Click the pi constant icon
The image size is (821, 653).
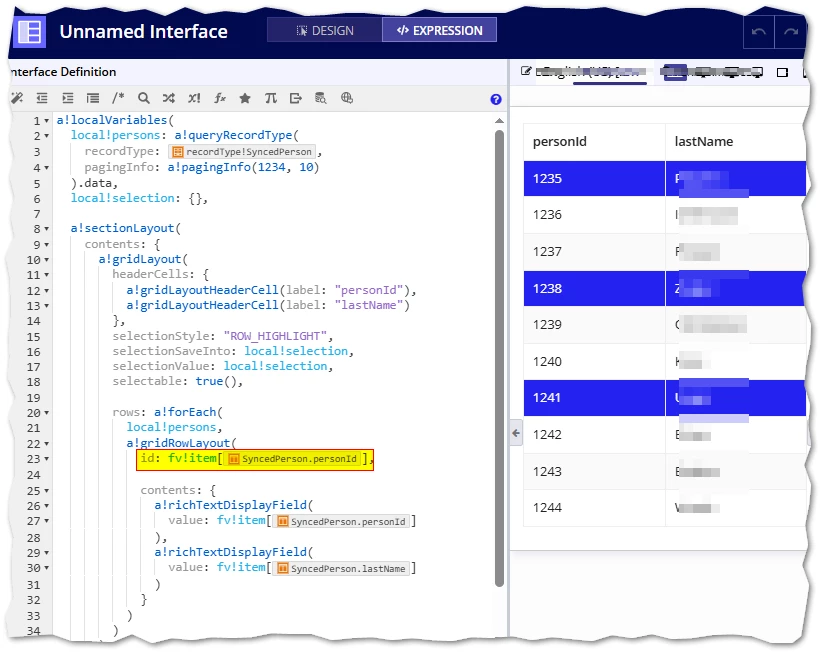270,98
